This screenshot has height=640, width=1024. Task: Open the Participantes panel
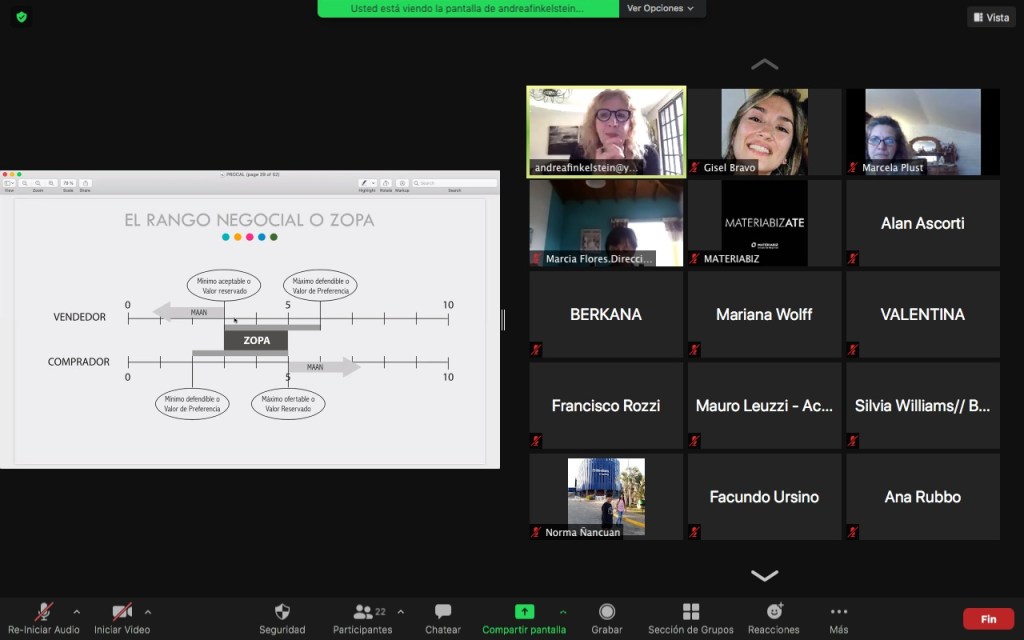pyautogui.click(x=364, y=612)
